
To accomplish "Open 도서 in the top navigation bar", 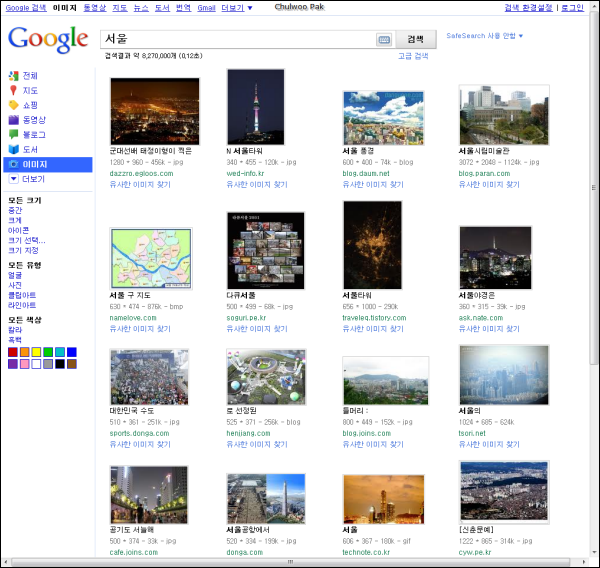I will coord(162,8).
